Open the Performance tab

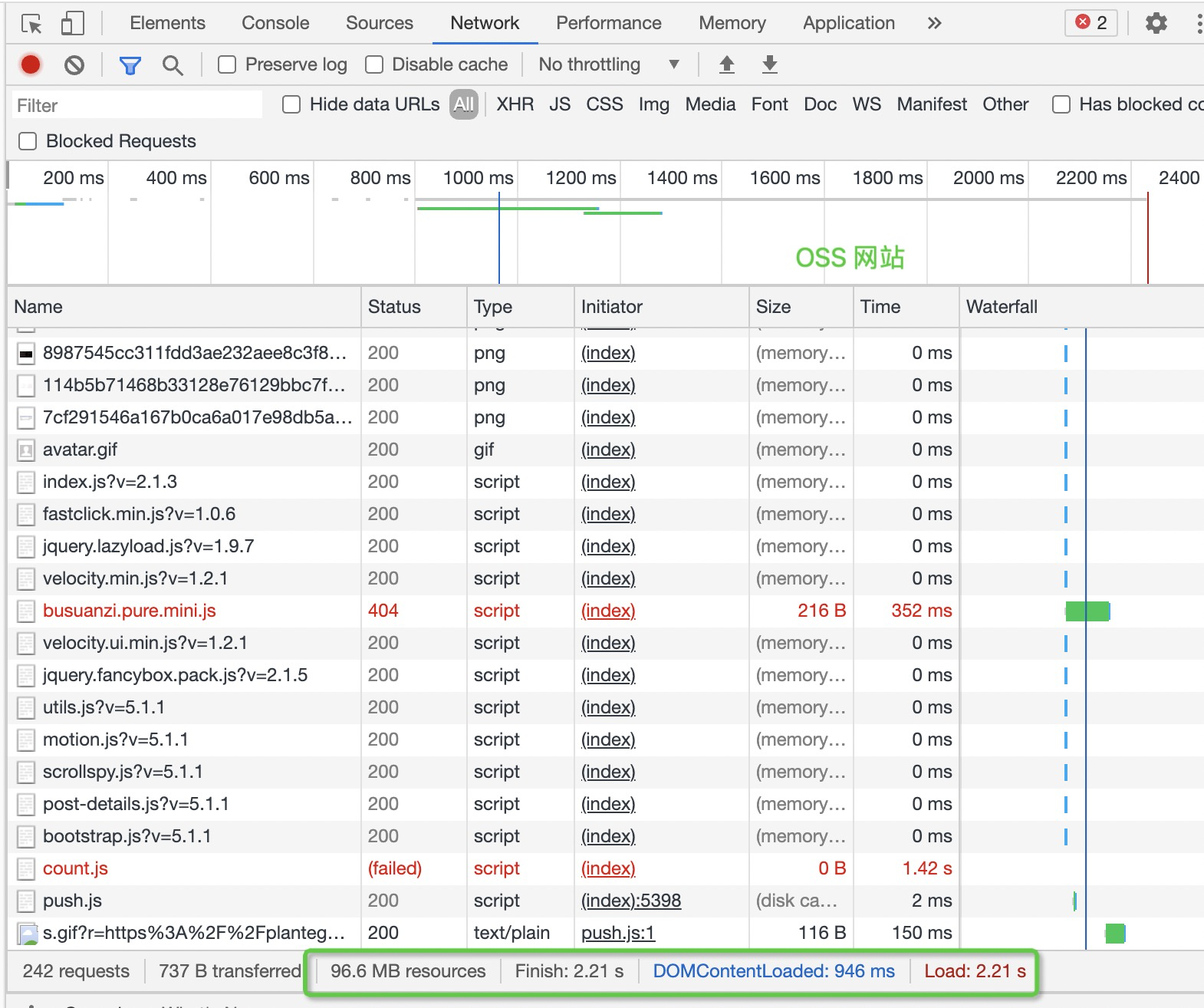click(609, 23)
